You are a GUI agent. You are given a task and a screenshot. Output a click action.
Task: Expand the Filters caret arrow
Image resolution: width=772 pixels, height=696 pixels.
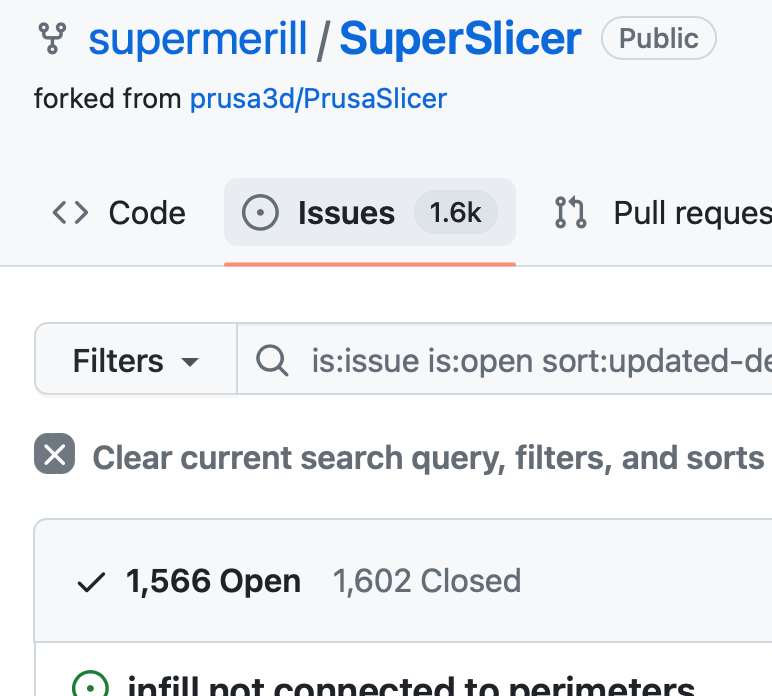(x=190, y=362)
